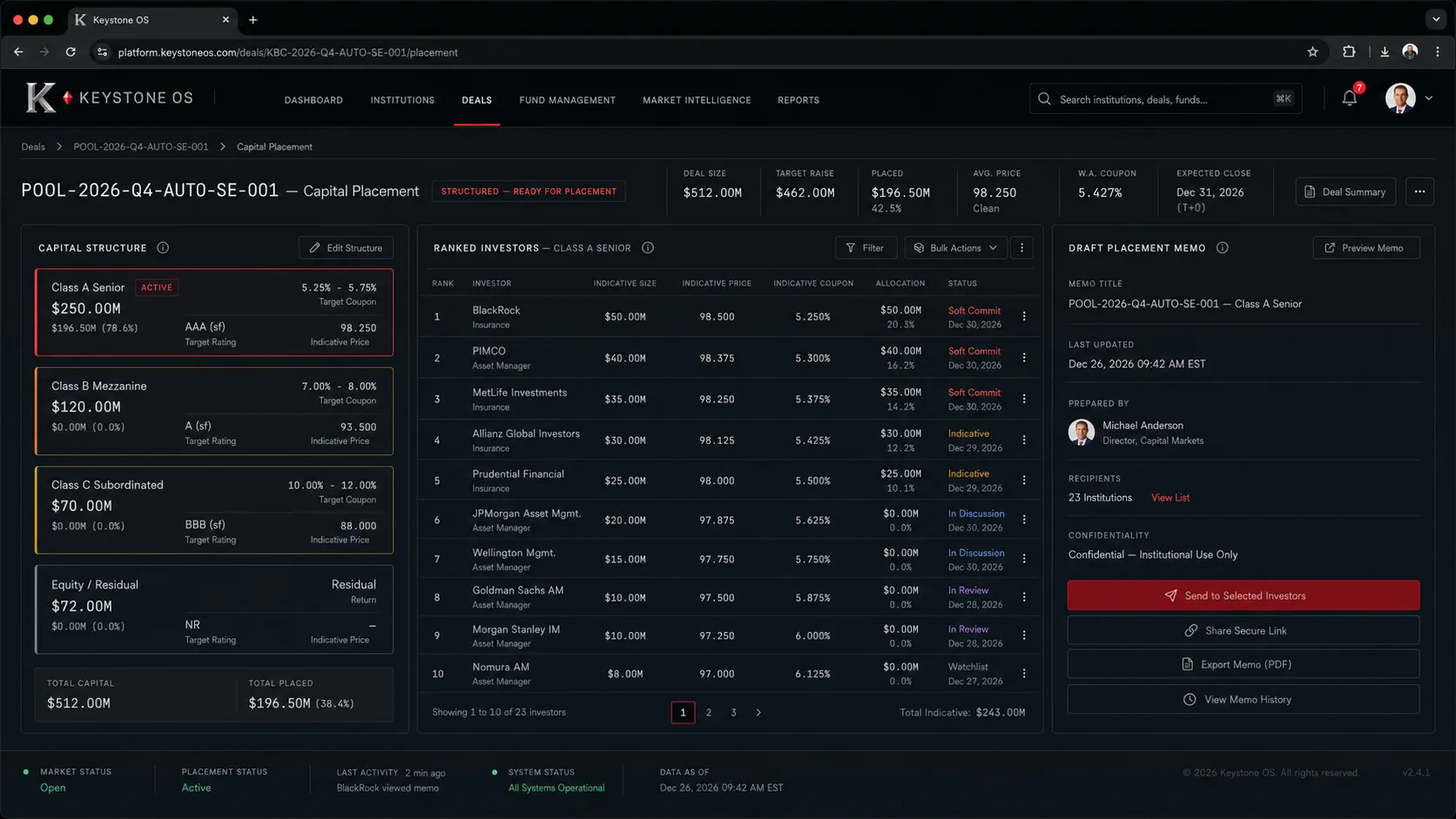Open the Morgan Stanley IM row menu
This screenshot has width=1456, height=819.
tap(1024, 635)
